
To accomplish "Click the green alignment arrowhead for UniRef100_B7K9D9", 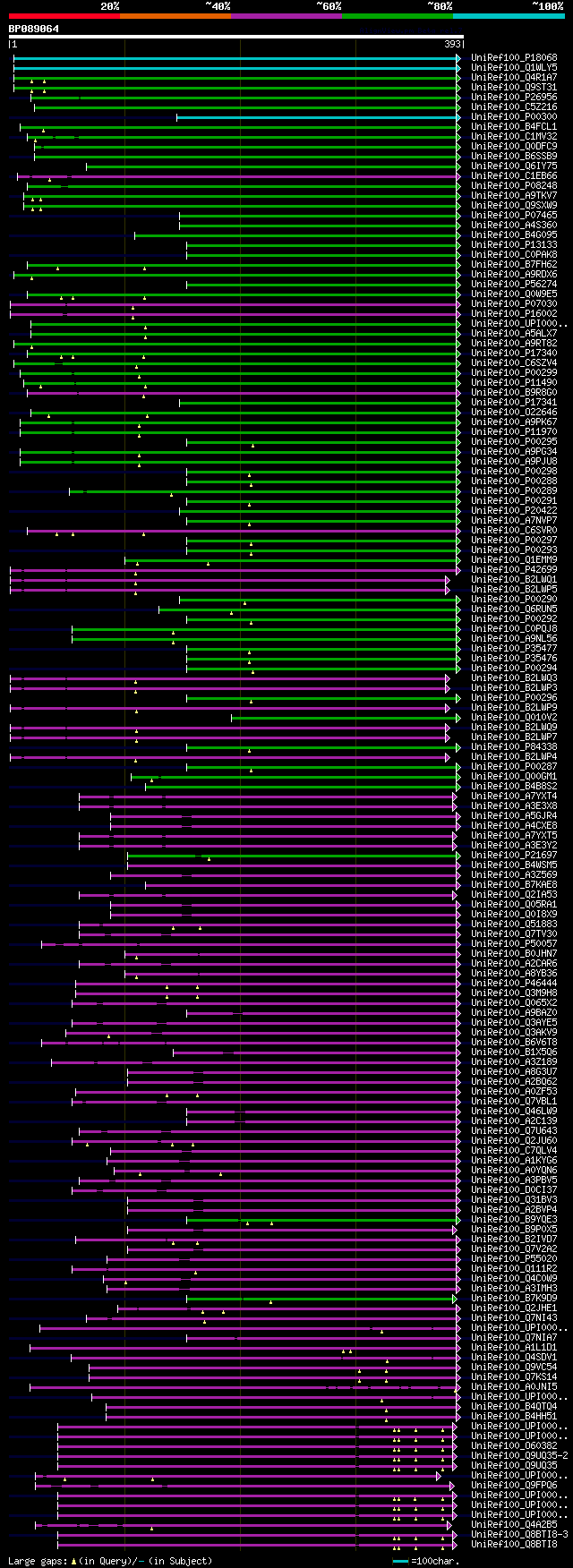I will [454, 1298].
